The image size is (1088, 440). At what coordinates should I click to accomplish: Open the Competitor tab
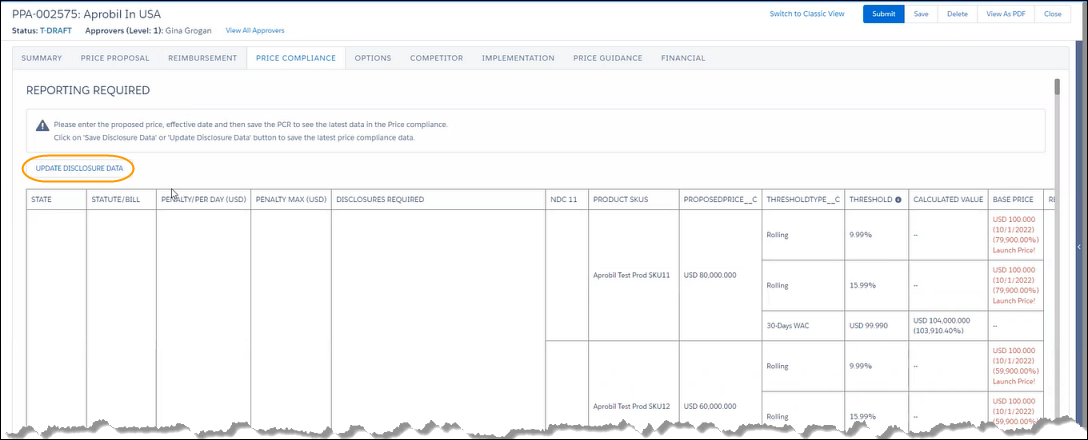(436, 58)
